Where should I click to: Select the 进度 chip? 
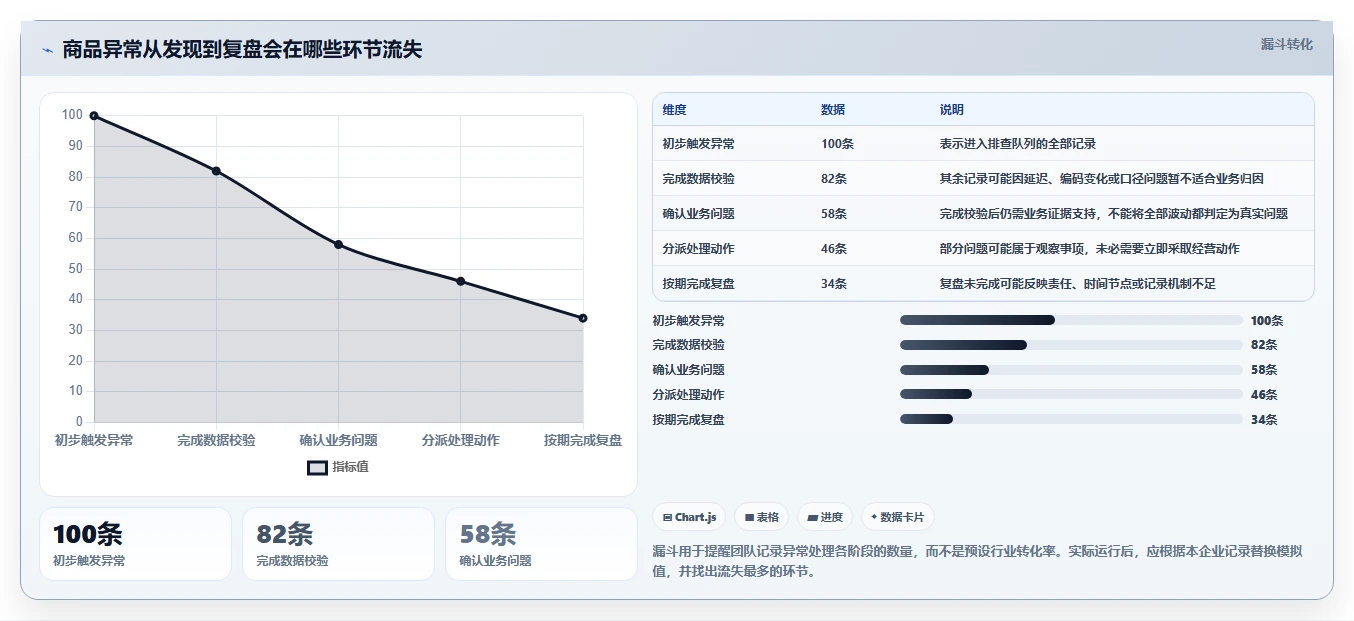pos(824,517)
